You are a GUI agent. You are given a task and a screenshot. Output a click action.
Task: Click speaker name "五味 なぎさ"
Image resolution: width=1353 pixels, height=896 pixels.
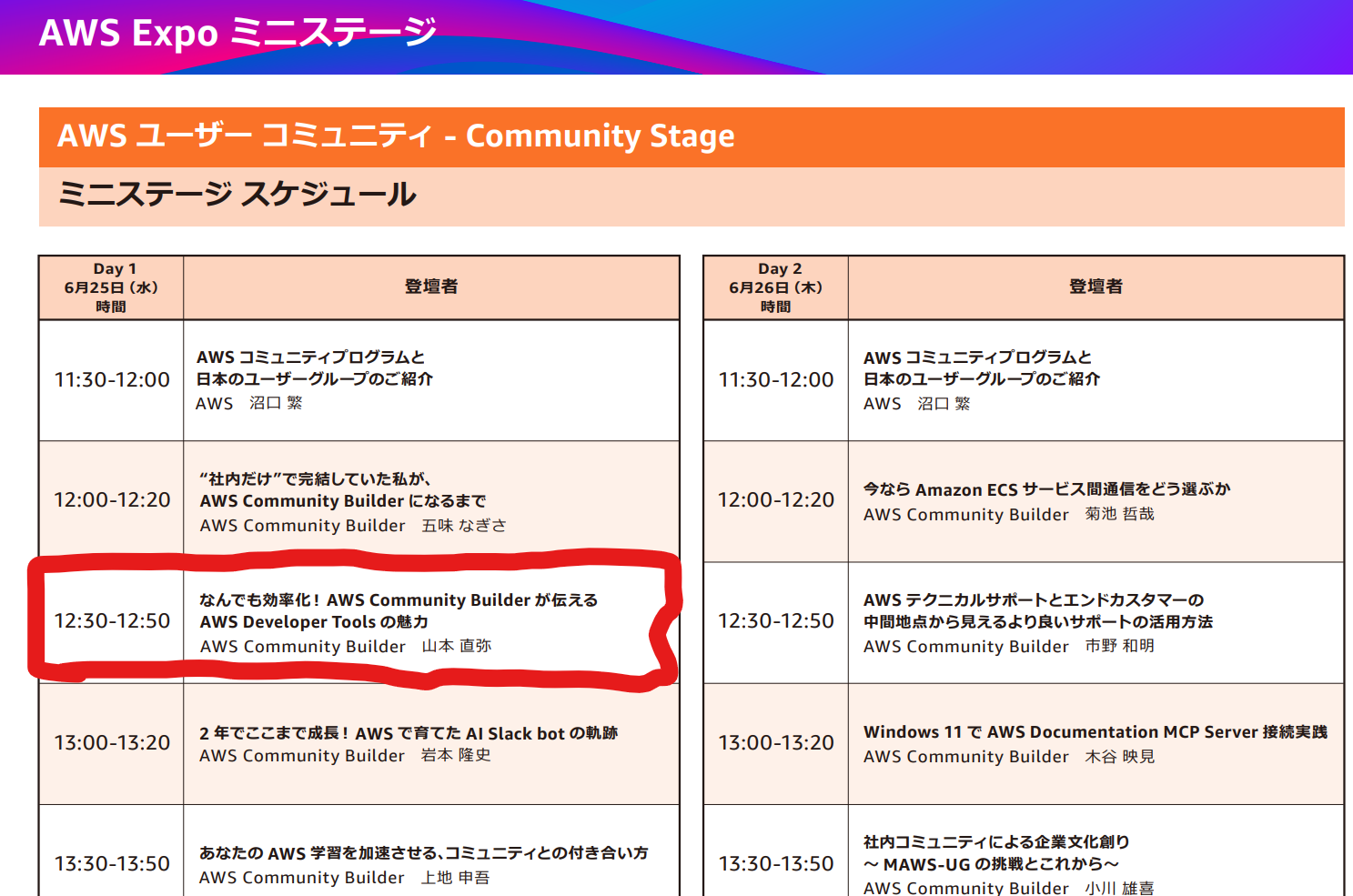[x=464, y=526]
